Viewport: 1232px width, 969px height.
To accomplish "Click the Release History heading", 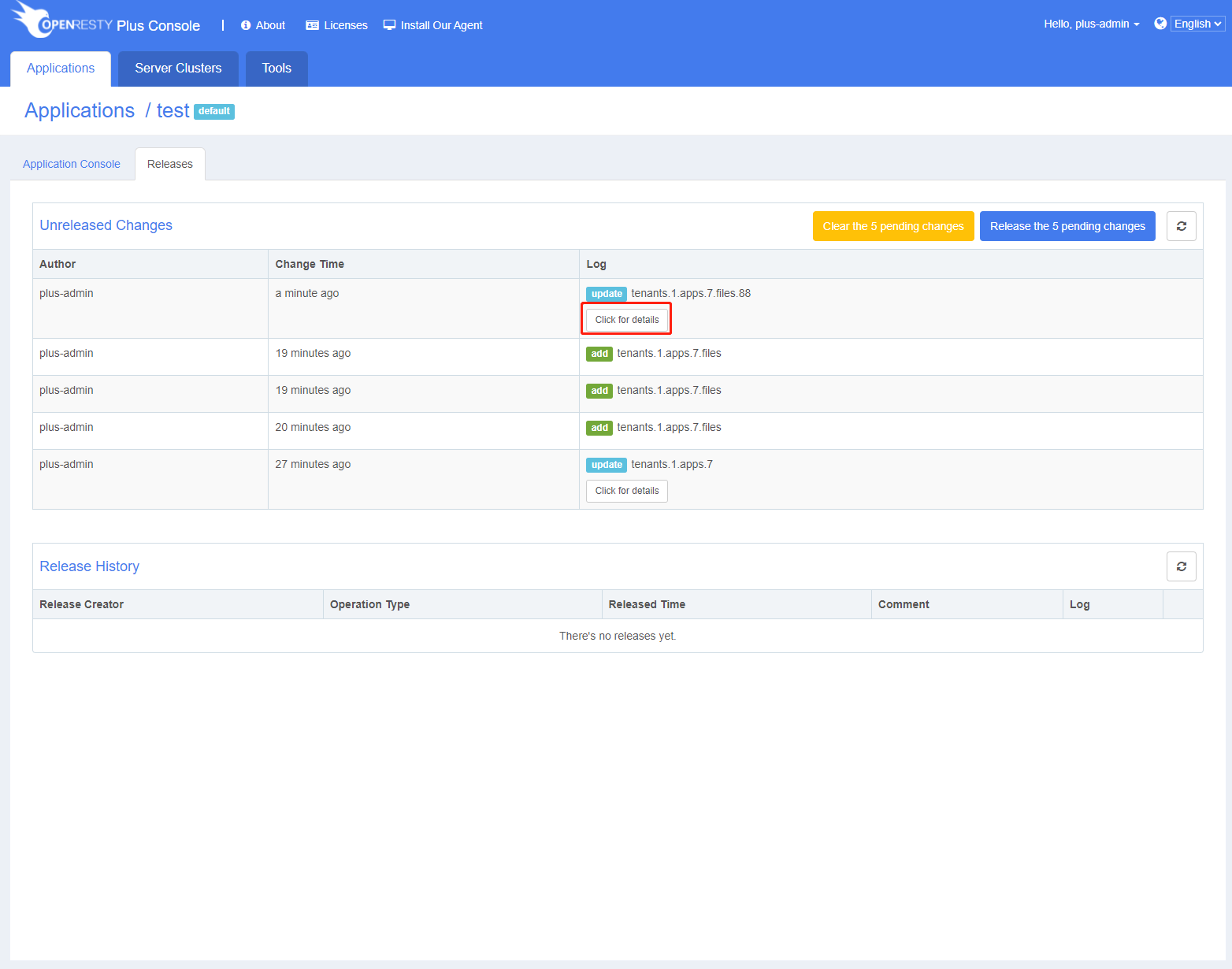I will coord(89,566).
